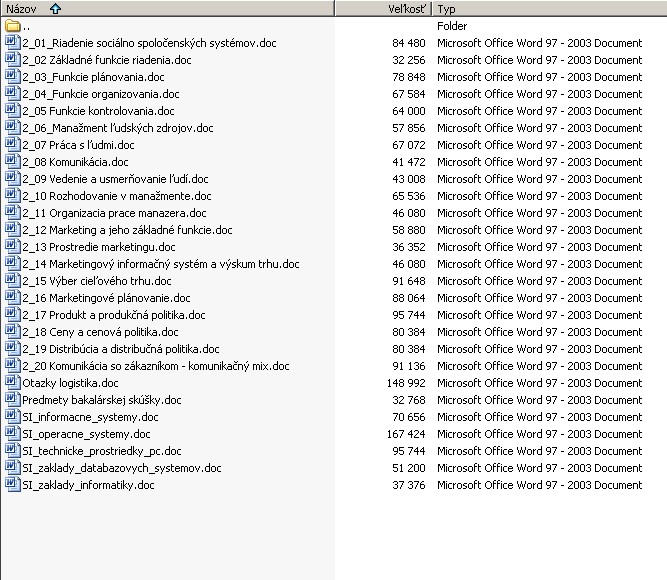This screenshot has height=580, width=667.
Task: Click Word icon beside SI_zaklady_informatiky.doc
Action: click(x=13, y=485)
